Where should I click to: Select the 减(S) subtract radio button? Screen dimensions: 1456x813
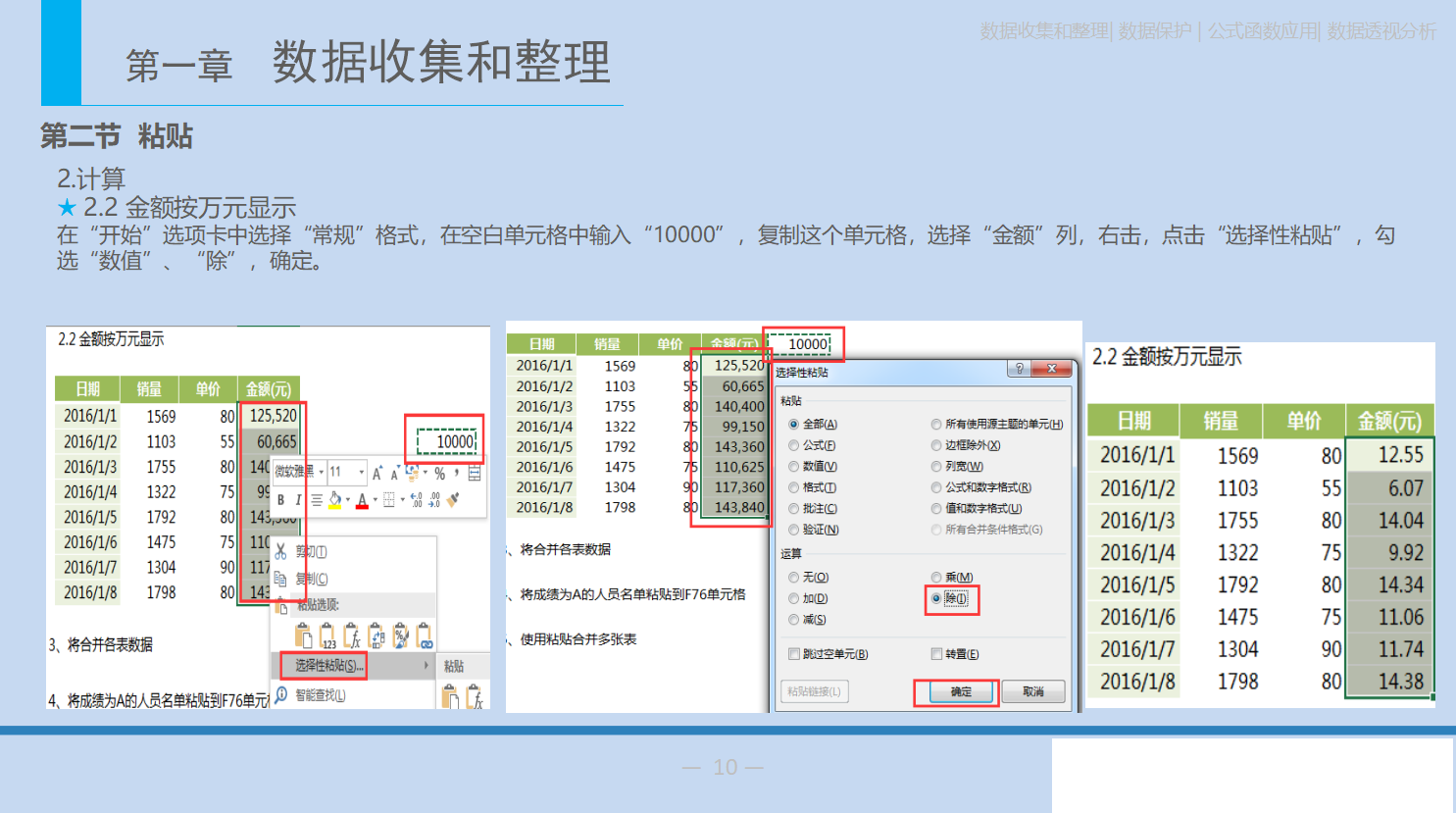pos(794,620)
